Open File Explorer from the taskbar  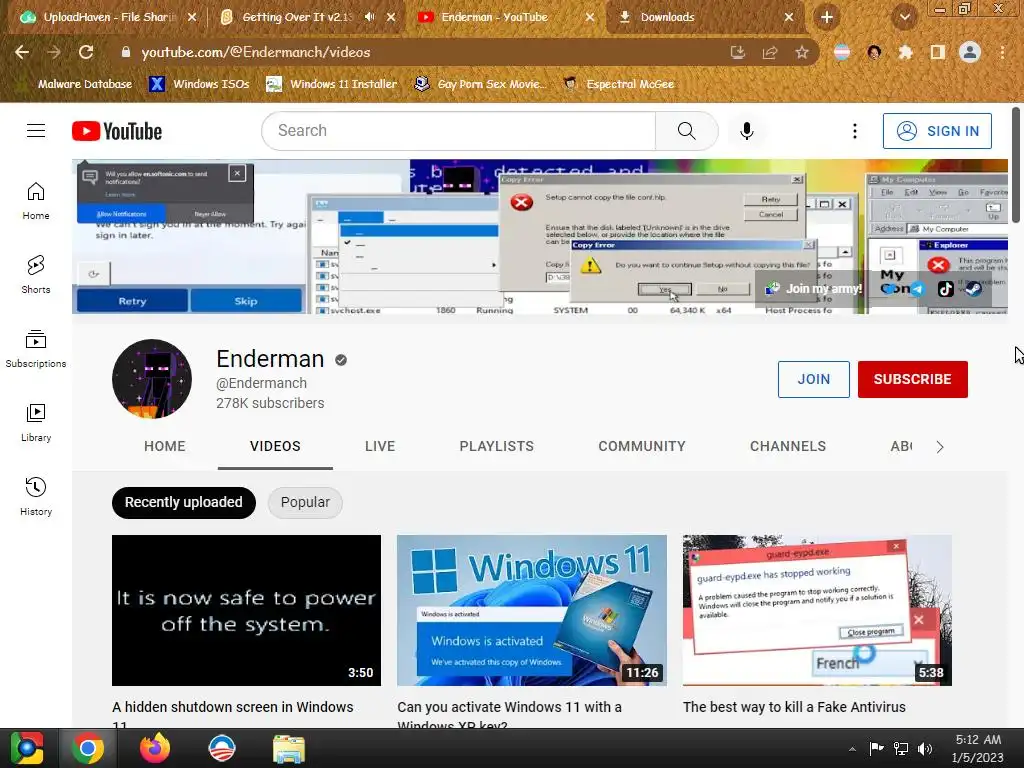click(288, 749)
